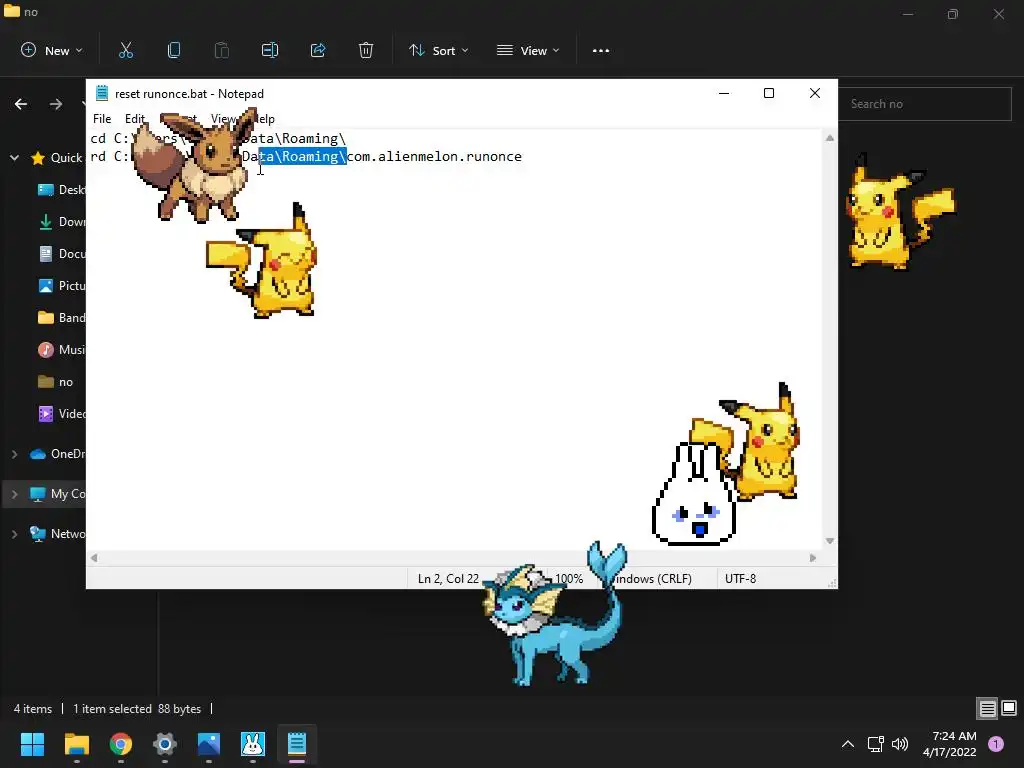Click the Ln 2, Col 22 status
The image size is (1024, 768).
448,579
